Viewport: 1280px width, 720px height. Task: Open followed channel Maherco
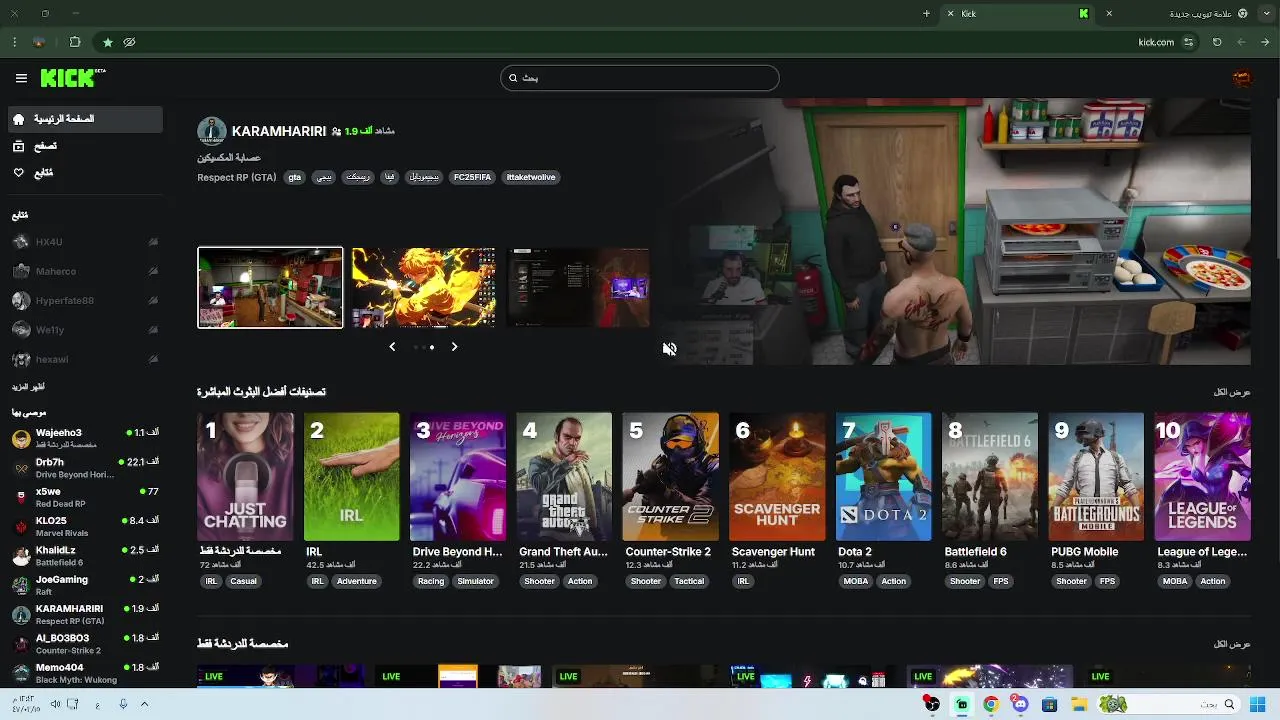point(85,271)
